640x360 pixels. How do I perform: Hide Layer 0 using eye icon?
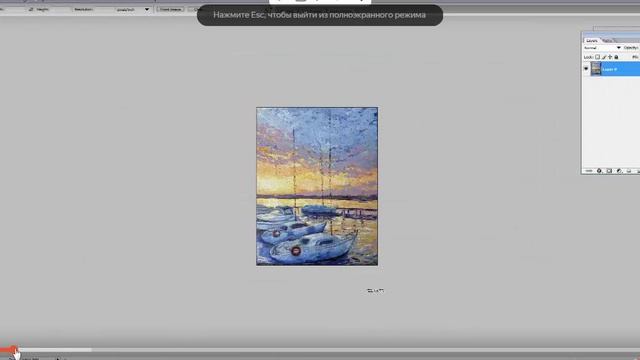pyautogui.click(x=586, y=69)
